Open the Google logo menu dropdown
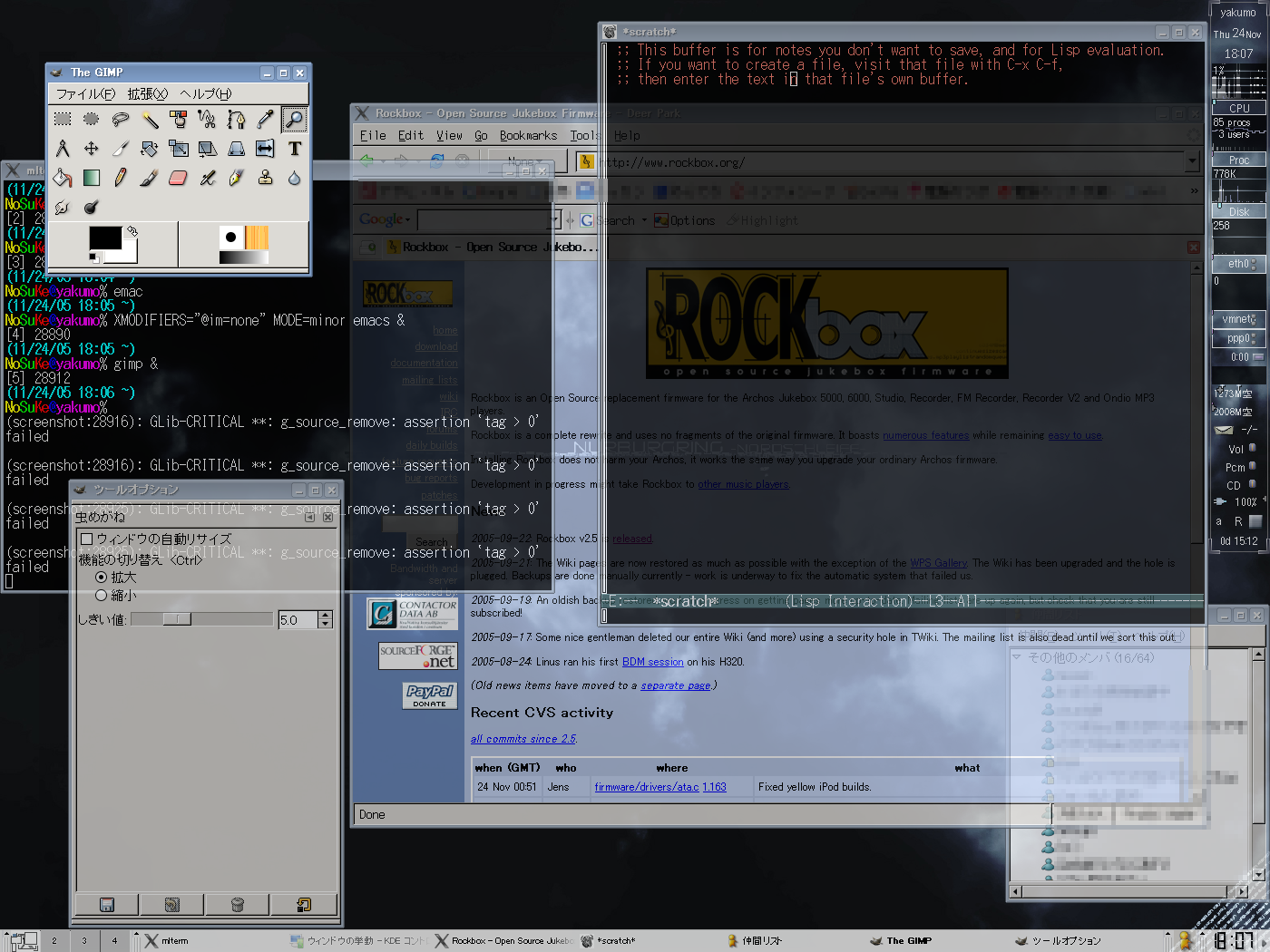The width and height of the screenshot is (1270, 952). 408,220
